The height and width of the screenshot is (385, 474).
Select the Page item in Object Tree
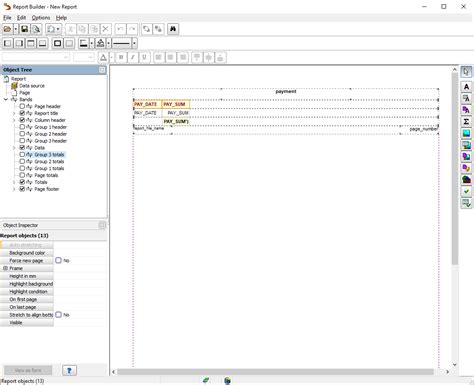(x=24, y=93)
